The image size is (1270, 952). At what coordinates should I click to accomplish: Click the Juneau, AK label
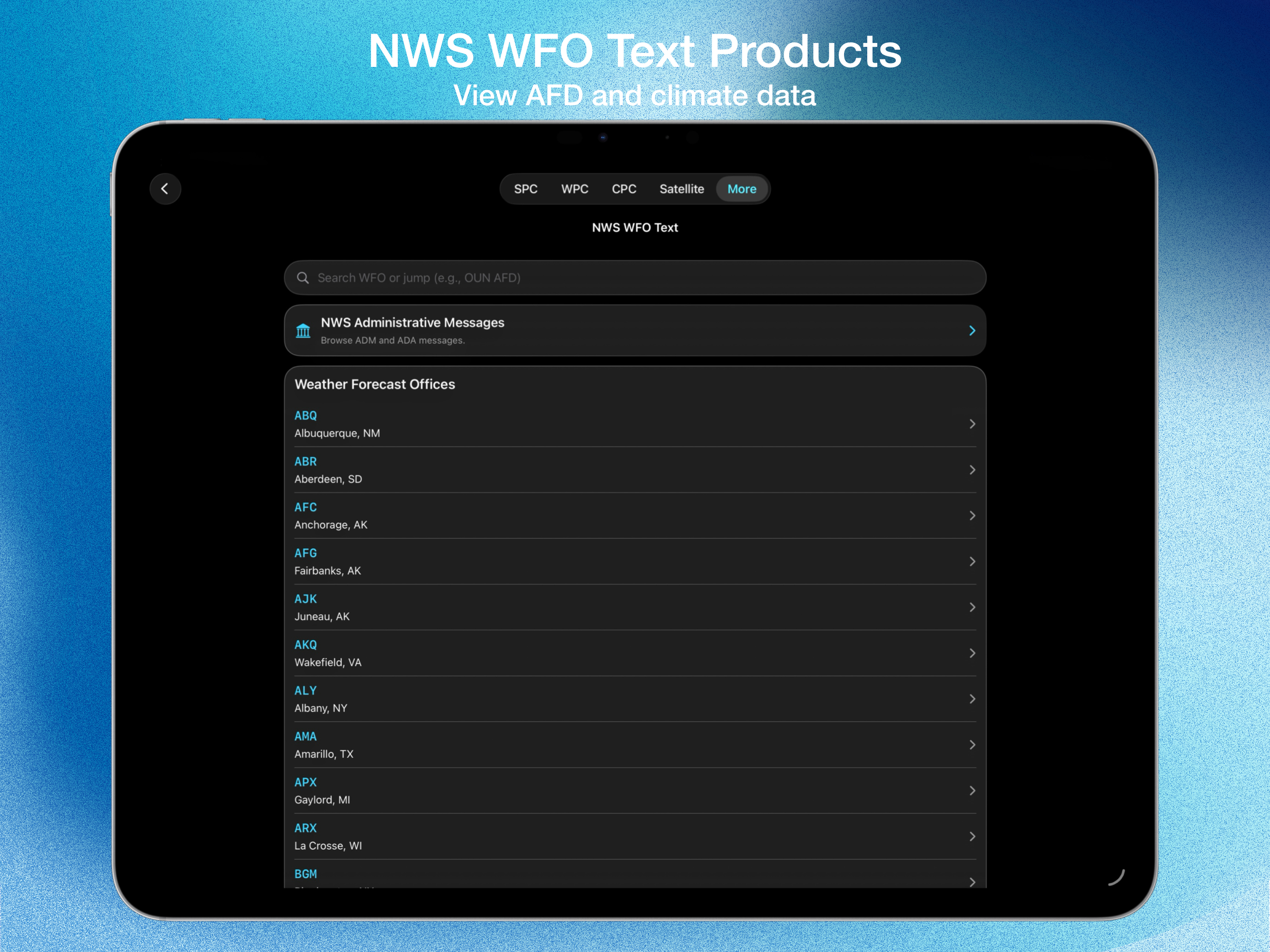322,617
